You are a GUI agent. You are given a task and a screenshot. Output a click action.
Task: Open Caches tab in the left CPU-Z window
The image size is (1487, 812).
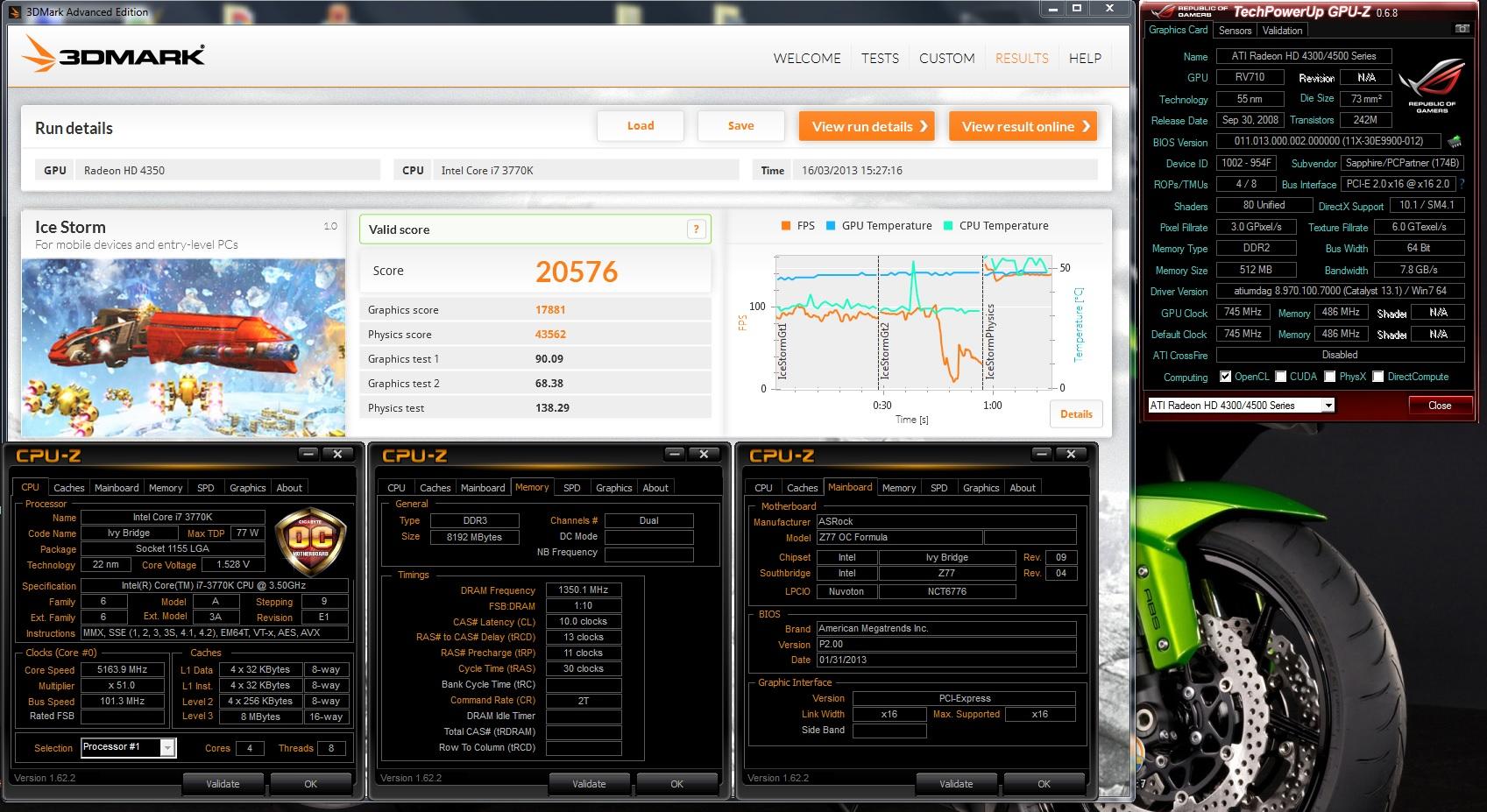[69, 488]
